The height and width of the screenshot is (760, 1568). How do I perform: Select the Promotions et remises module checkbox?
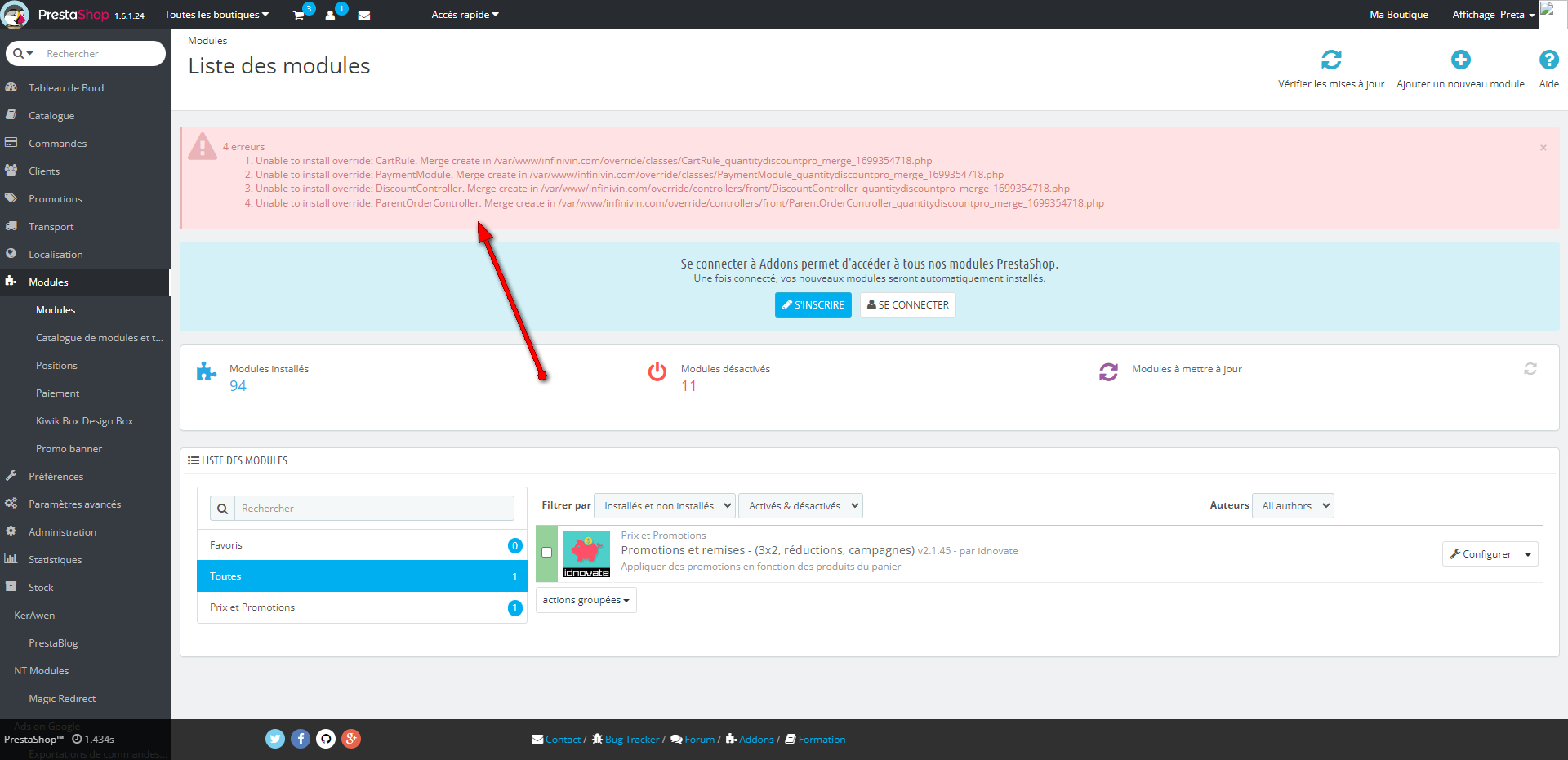point(547,553)
